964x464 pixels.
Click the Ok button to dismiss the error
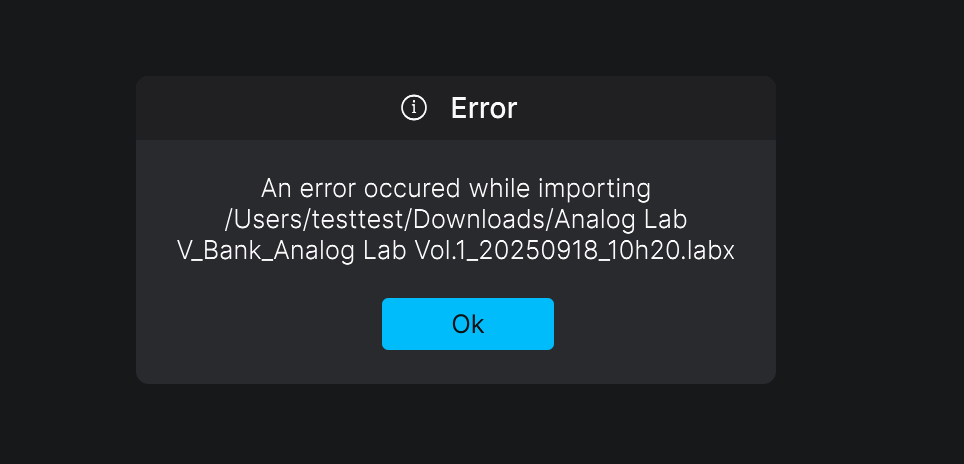click(467, 324)
